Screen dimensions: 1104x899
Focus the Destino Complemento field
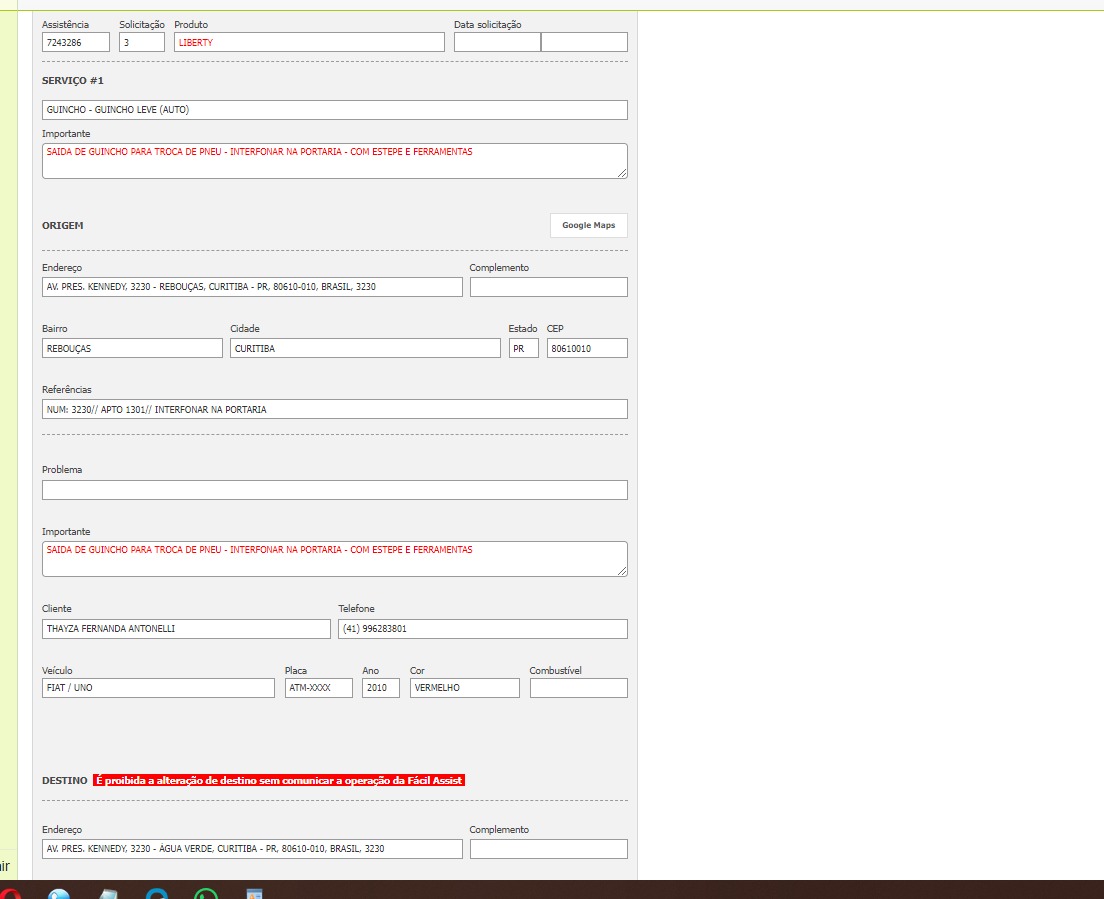tap(548, 849)
